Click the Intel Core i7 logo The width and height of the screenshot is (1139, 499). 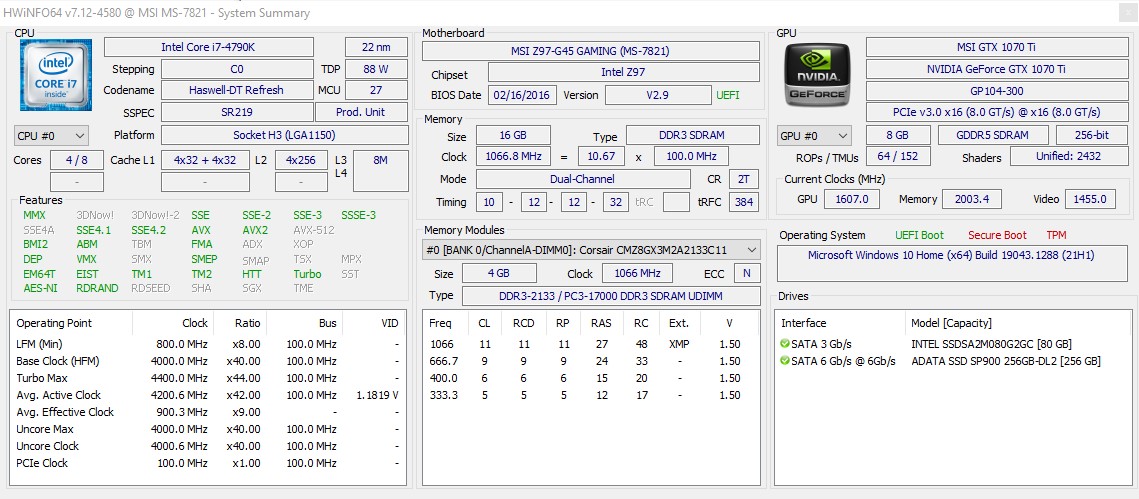[x=55, y=75]
